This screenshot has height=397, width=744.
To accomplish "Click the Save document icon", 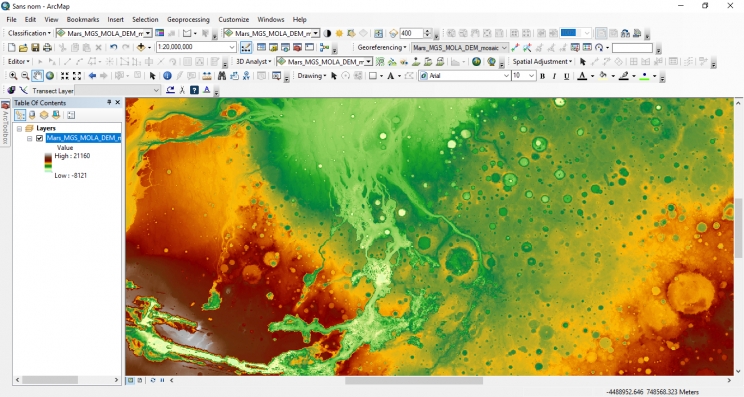I will coord(35,47).
